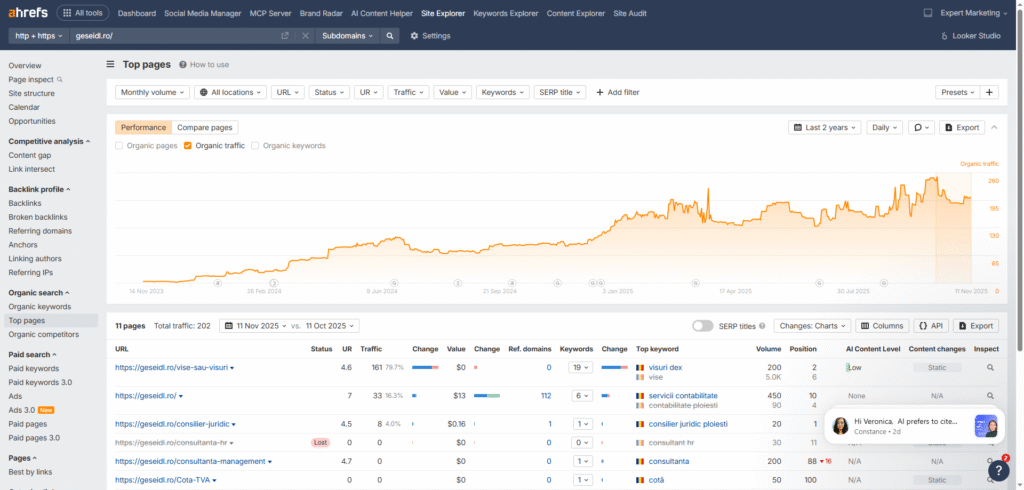Uncheck the Organic traffic checkbox
Viewport: 1024px width, 490px height.
(x=188, y=146)
